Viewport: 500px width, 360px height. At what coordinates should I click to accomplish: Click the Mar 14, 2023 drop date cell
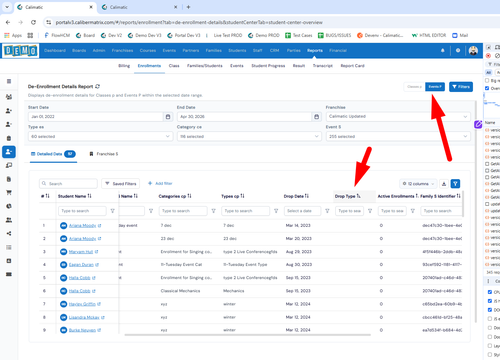point(298,226)
